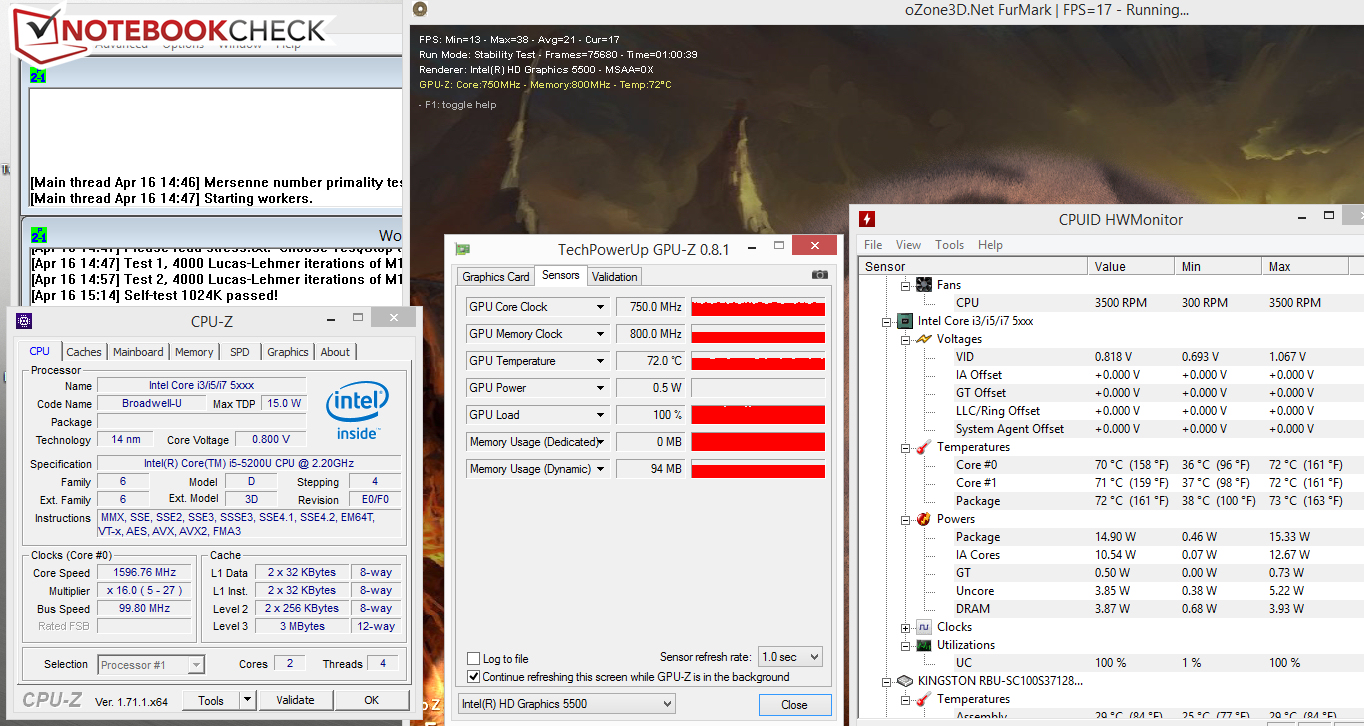Click the chip icon beside Intel Core i3/i5/i7 5xxx
Image resolution: width=1364 pixels, height=726 pixels.
906,321
